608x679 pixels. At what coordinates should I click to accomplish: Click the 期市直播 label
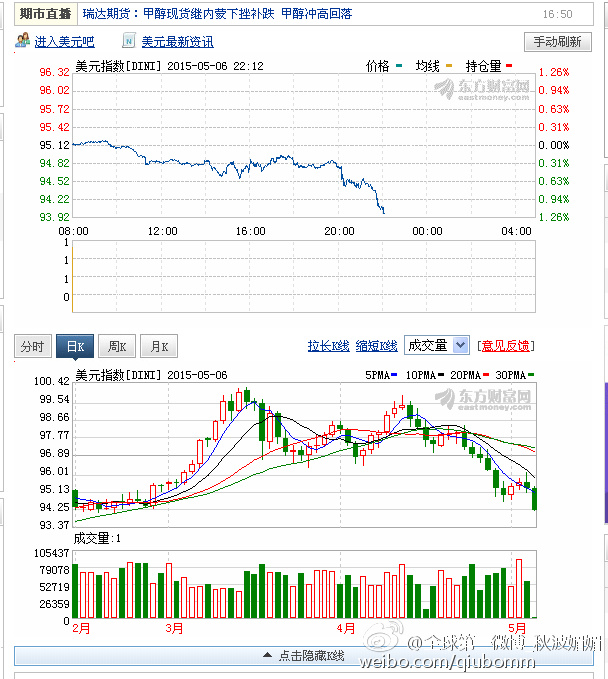[x=45, y=14]
